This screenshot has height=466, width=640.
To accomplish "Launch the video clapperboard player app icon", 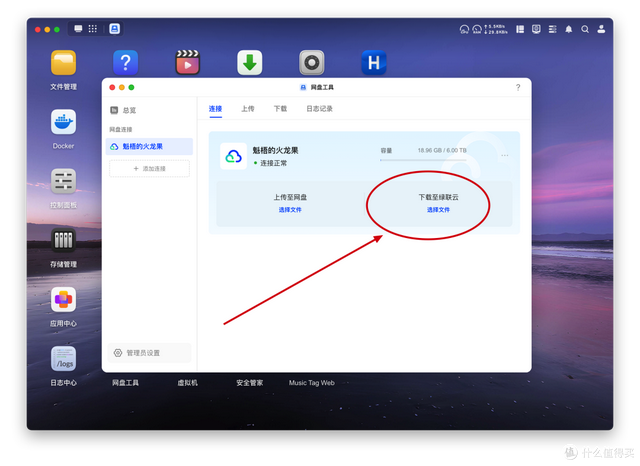I will tap(187, 63).
